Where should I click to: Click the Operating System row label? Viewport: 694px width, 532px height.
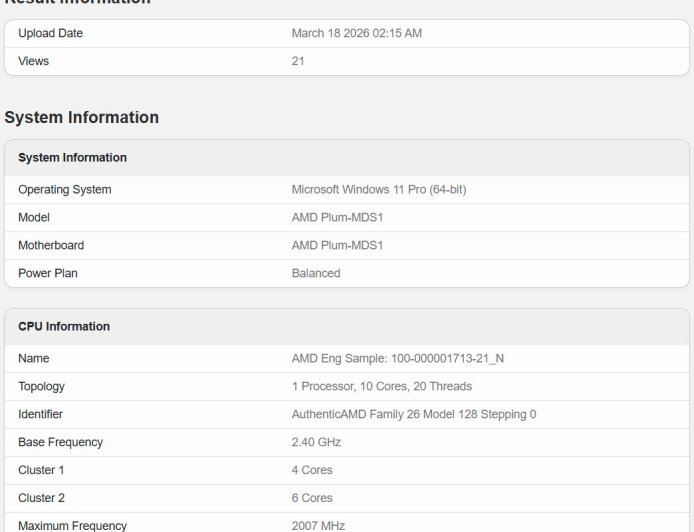[x=65, y=189]
